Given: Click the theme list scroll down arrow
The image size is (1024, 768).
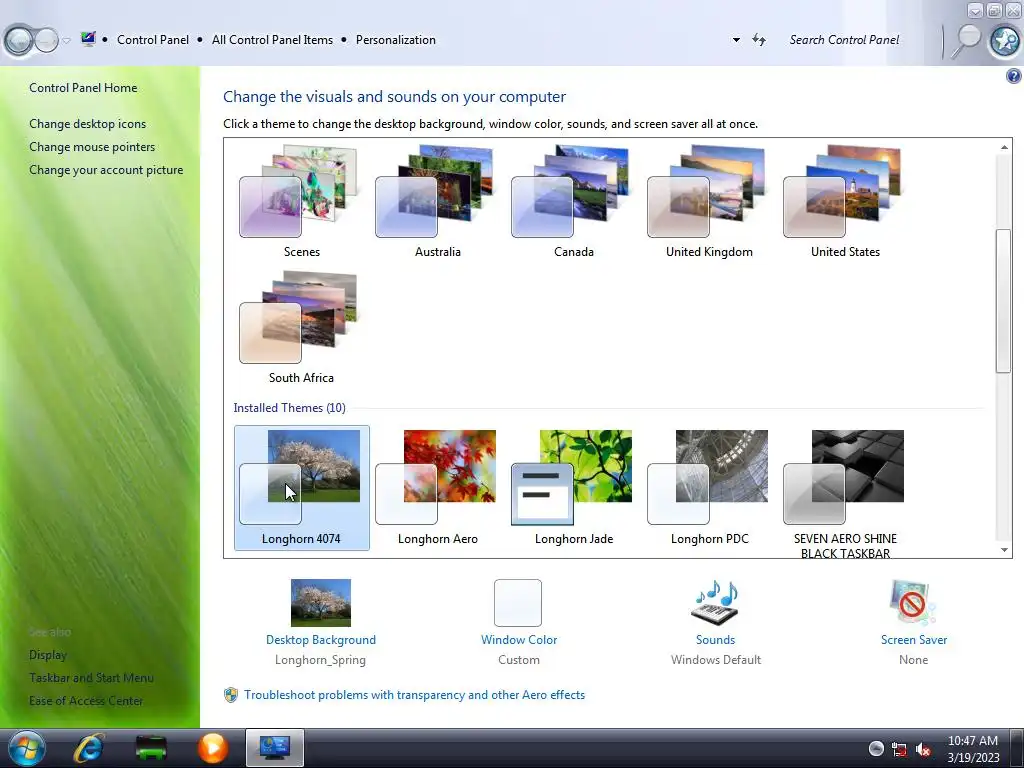Looking at the screenshot, I should [1004, 550].
